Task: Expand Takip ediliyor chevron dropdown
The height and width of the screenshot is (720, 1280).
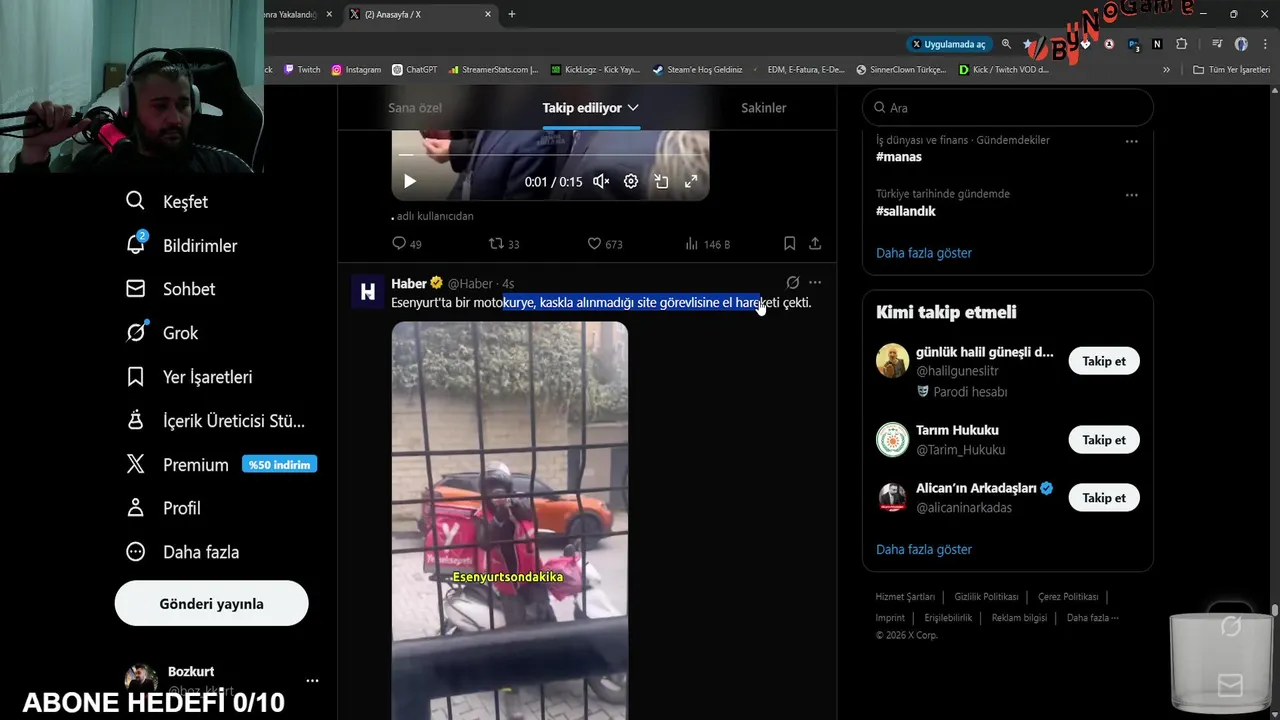Action: 633,108
